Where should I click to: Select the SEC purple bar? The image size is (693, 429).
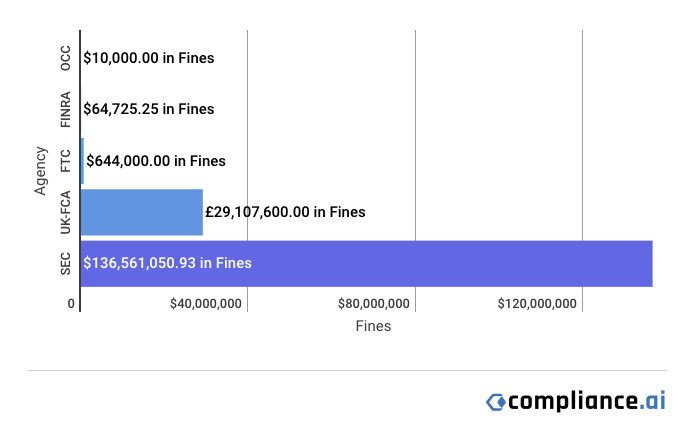coord(366,264)
